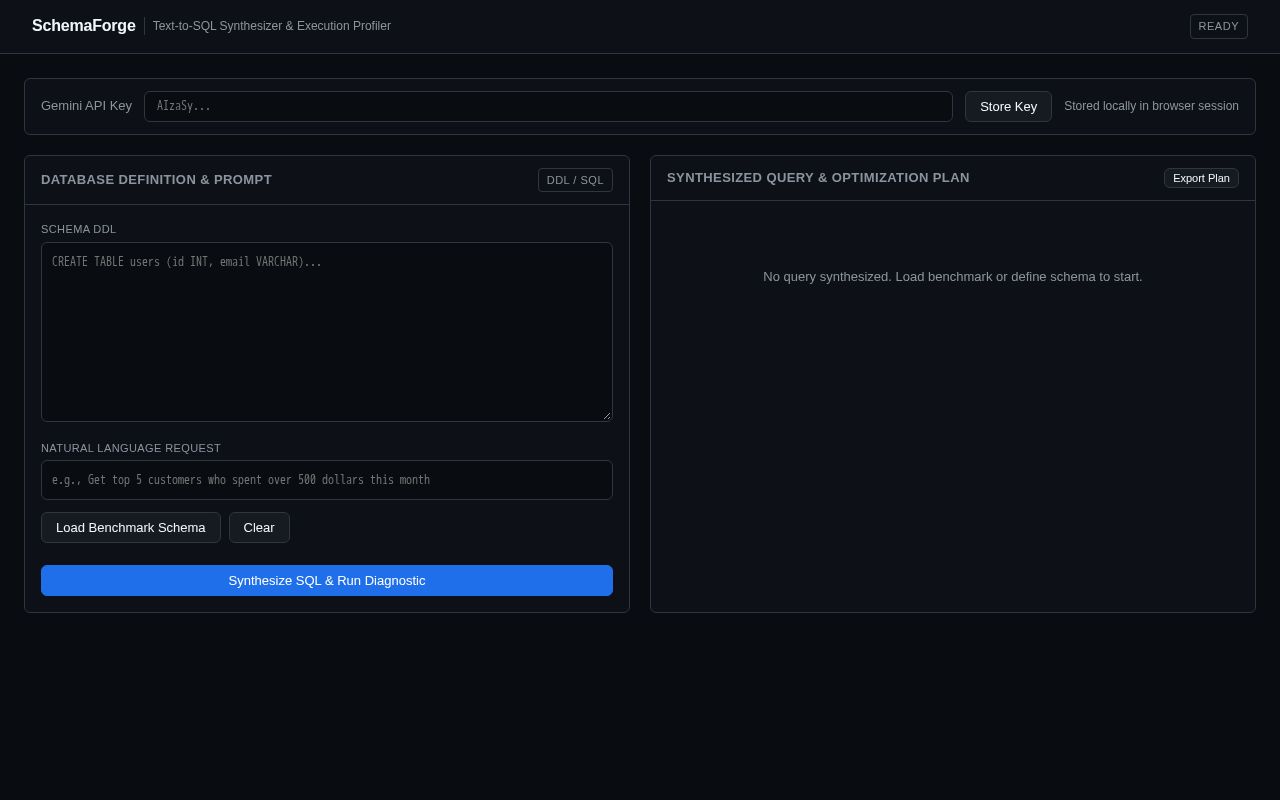Run Synthesize SQL & Run Diagnostic
The height and width of the screenshot is (800, 1280).
tap(327, 580)
